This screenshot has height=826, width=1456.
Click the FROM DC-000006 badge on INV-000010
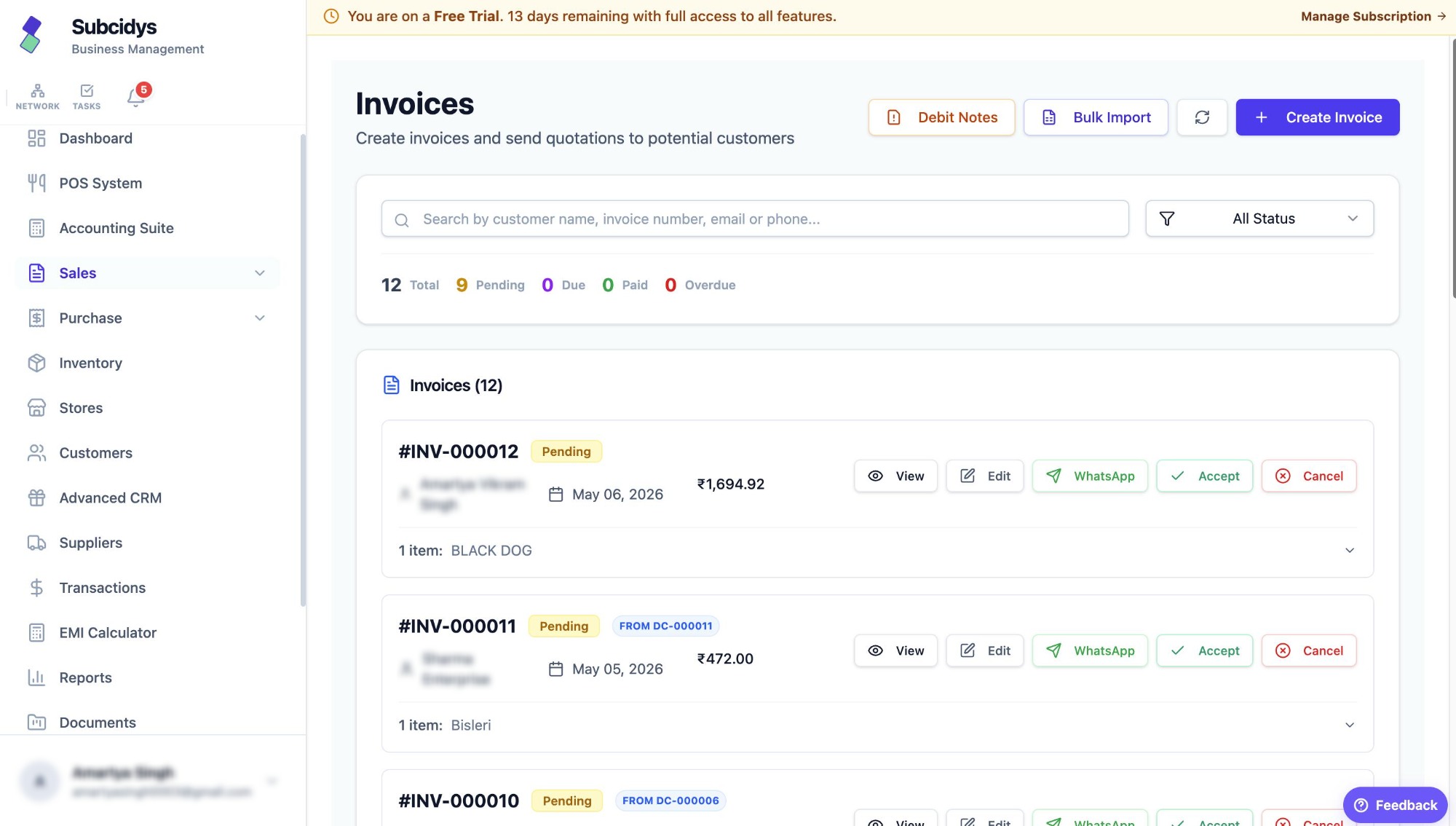coord(670,801)
